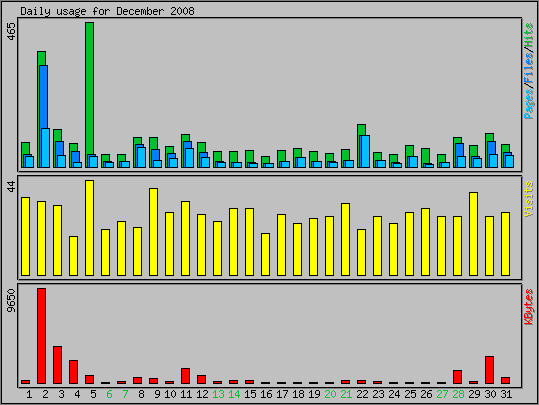Select the yellow Visits bar for day 29
This screenshot has height=405, width=539.
point(473,234)
